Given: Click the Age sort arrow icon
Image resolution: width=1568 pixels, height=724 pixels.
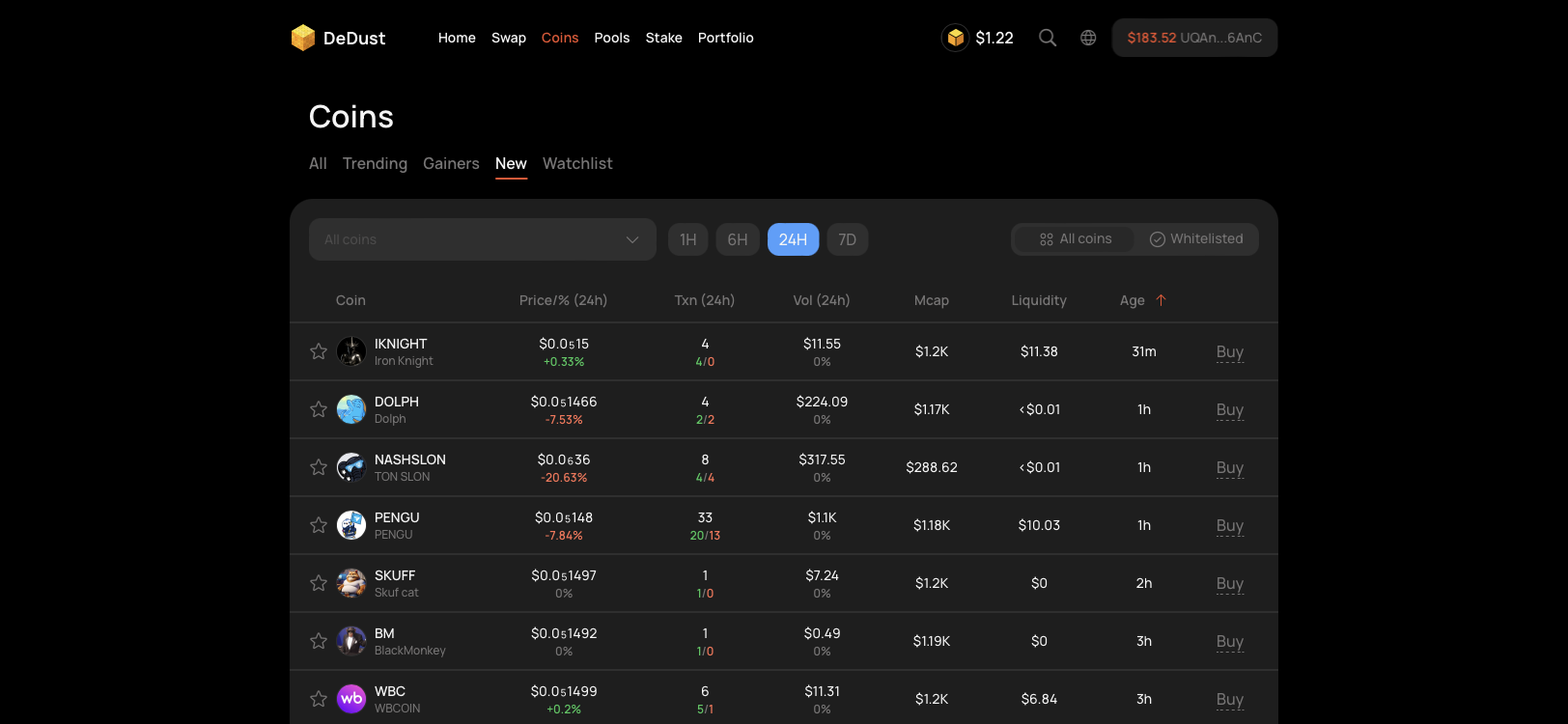Looking at the screenshot, I should [1162, 300].
